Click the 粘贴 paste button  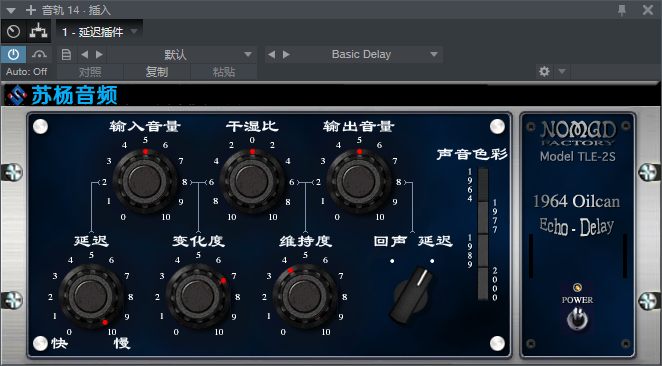[x=224, y=72]
